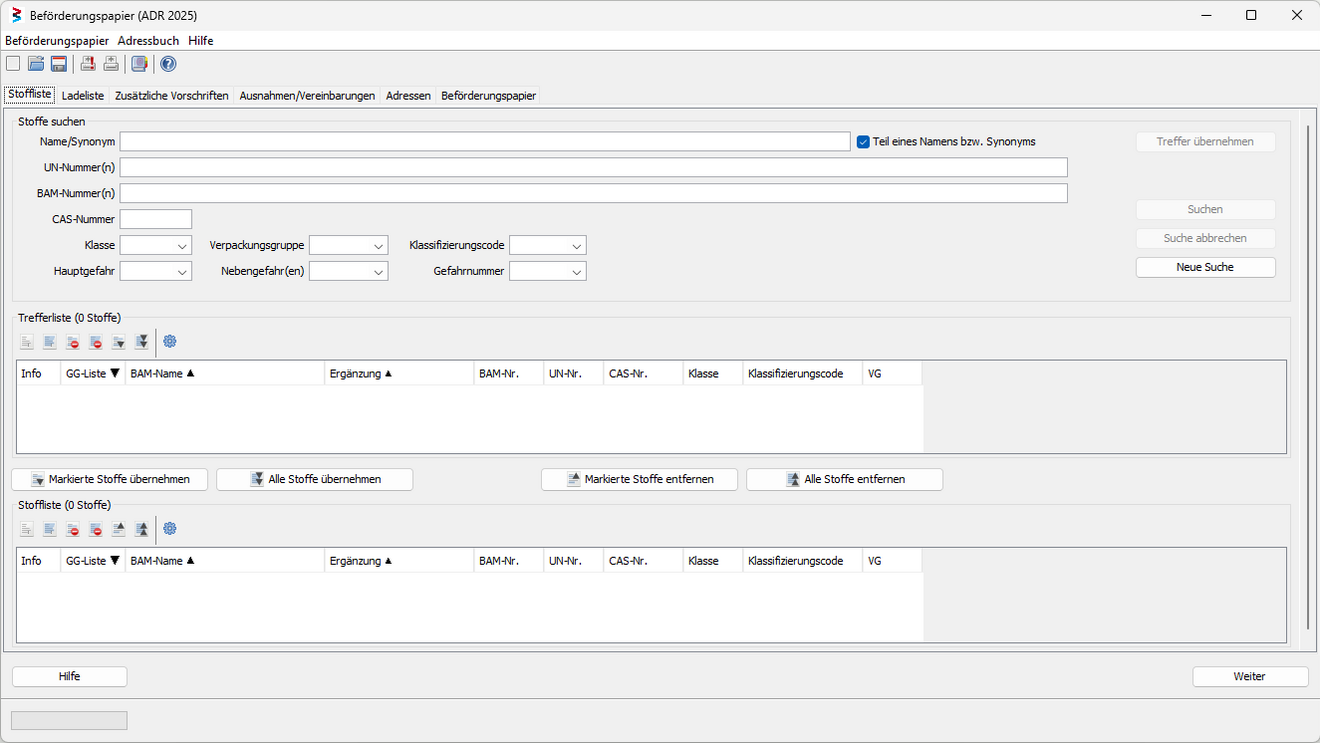
Task: Click Markierte Stoffe übernehmen button
Action: pos(110,479)
